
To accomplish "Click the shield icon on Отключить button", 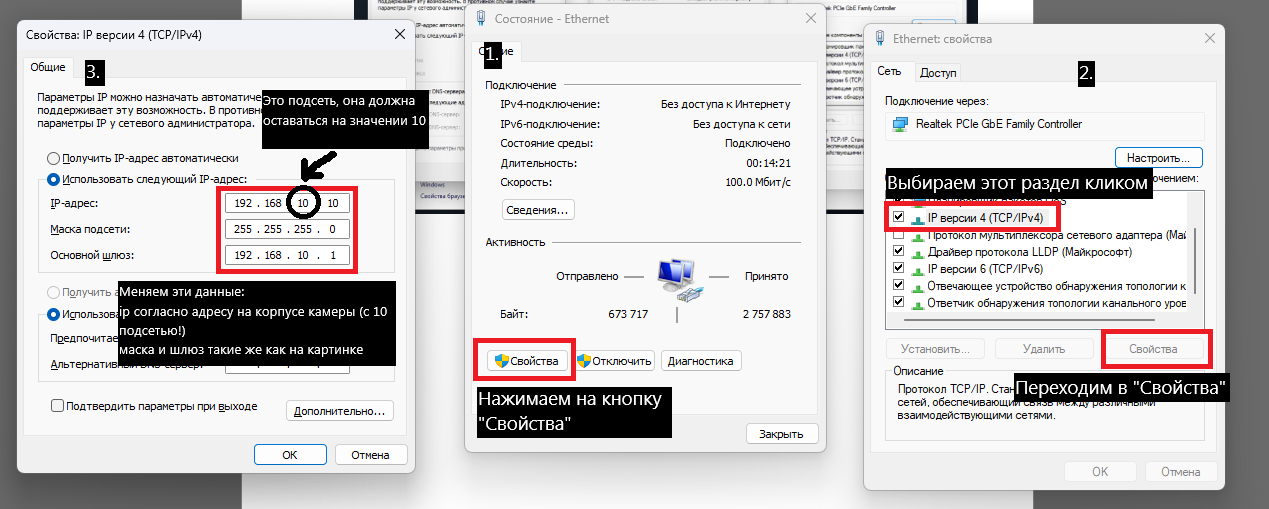I will [x=584, y=361].
